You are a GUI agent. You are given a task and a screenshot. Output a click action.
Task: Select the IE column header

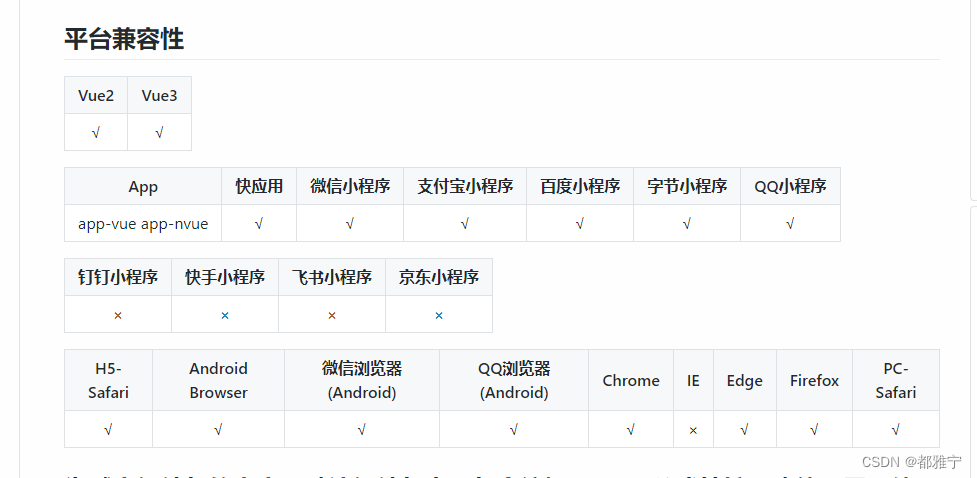[693, 380]
